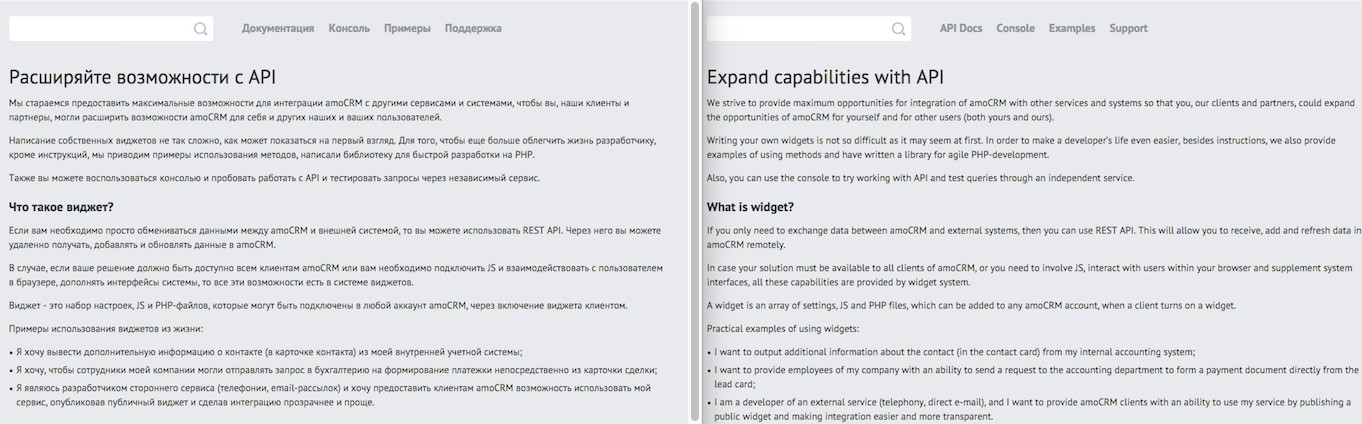Click the magnifier icon in the English search box
The height and width of the screenshot is (424, 1362).
(x=899, y=29)
